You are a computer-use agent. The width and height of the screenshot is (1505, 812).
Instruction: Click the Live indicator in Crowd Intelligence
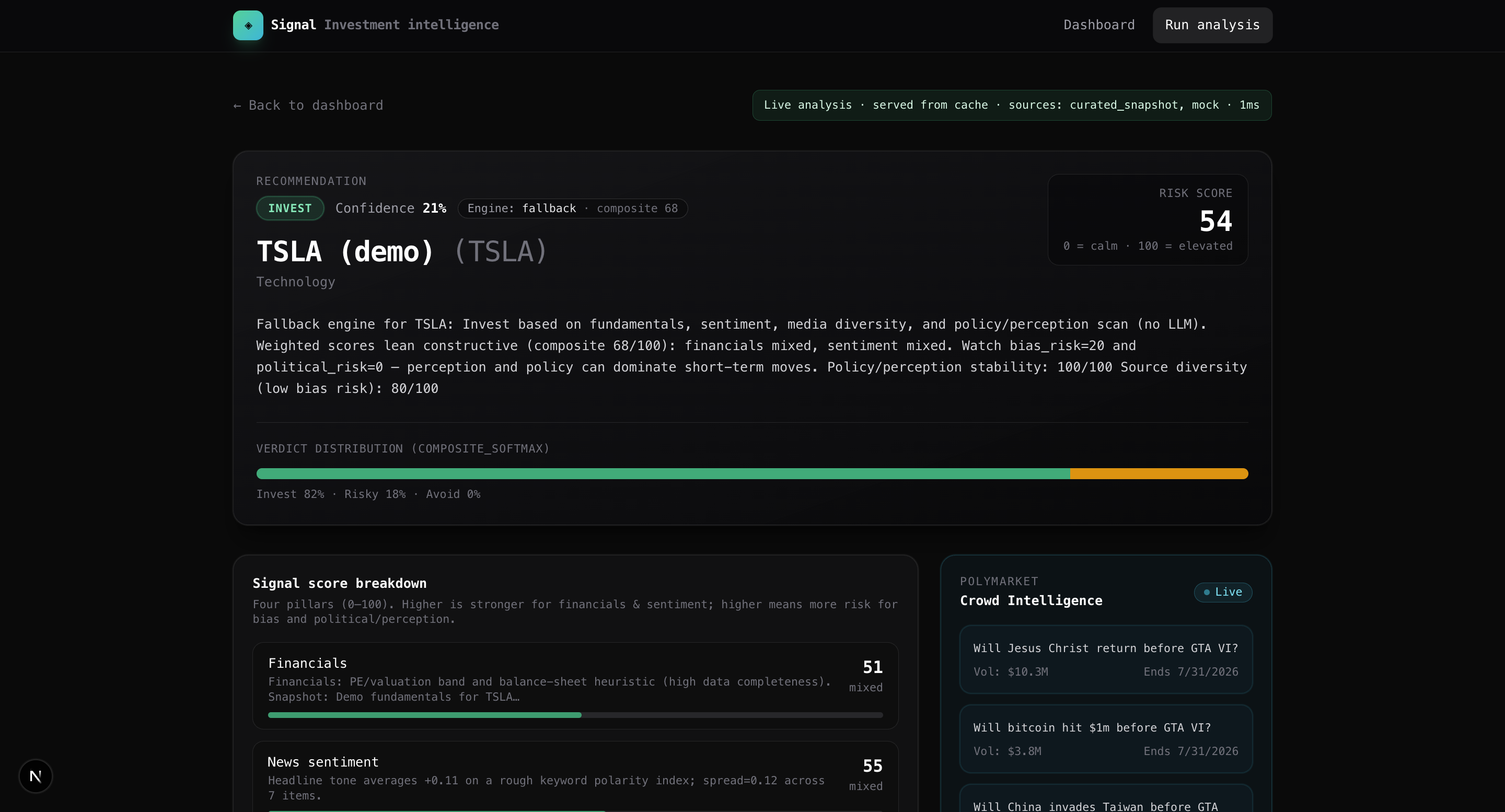[1223, 592]
